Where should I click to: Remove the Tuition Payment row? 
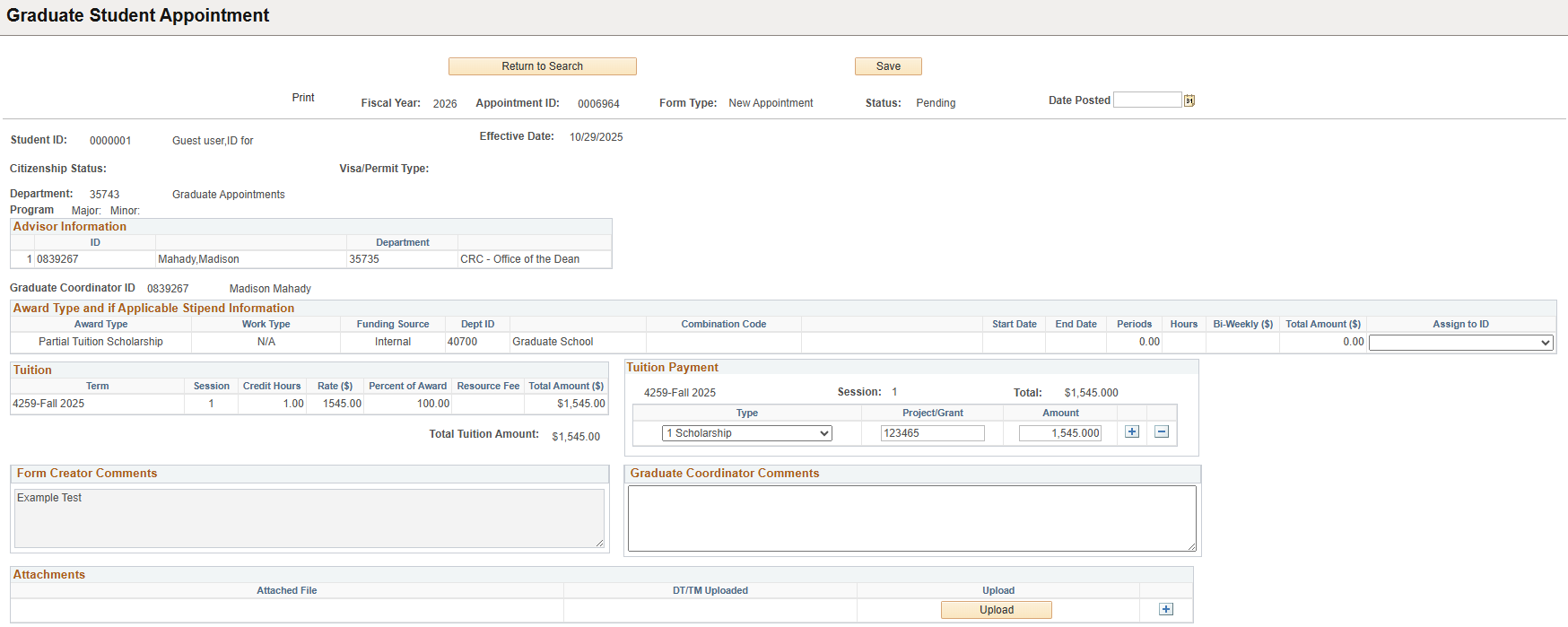click(x=1162, y=431)
